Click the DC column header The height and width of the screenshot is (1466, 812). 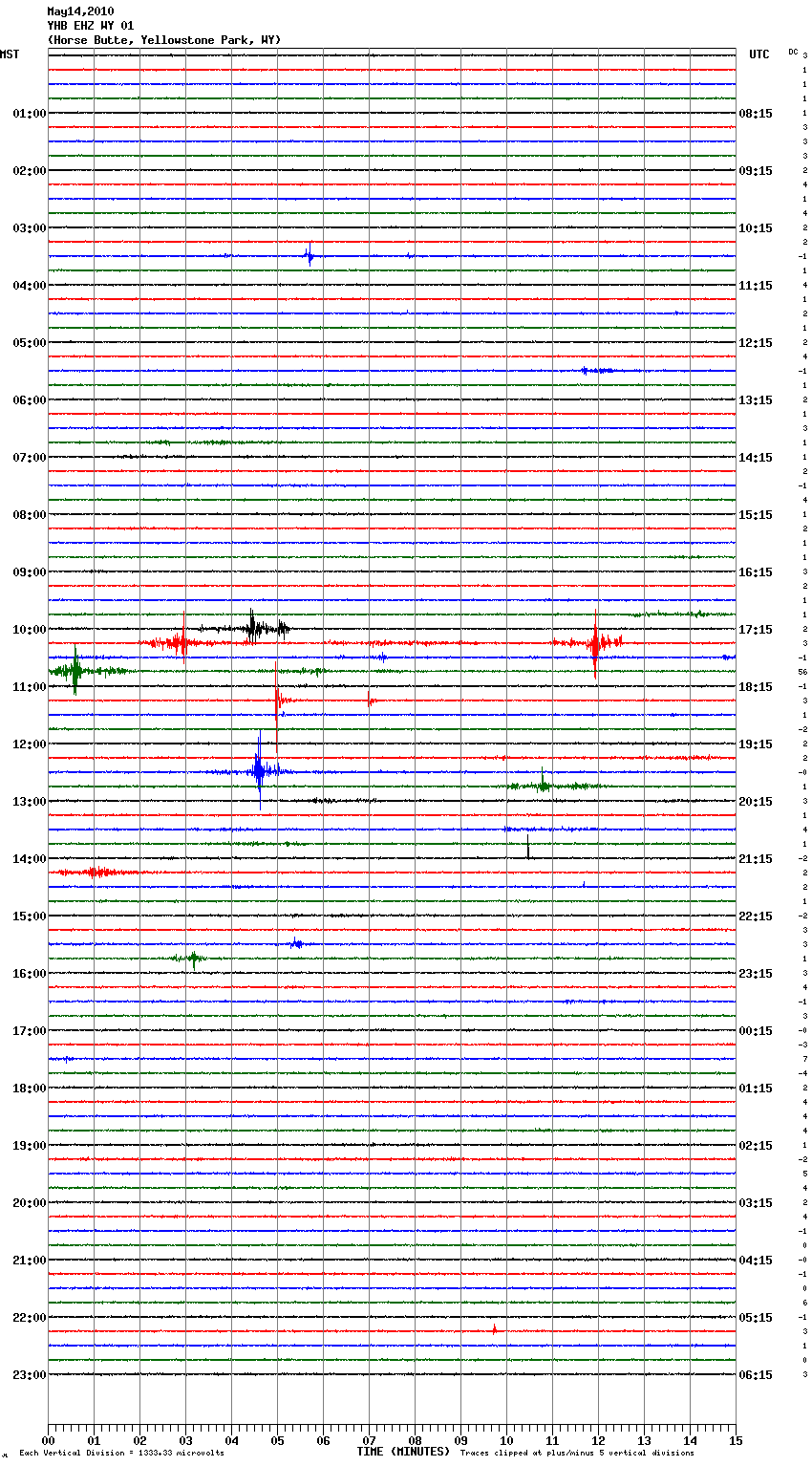tap(793, 52)
